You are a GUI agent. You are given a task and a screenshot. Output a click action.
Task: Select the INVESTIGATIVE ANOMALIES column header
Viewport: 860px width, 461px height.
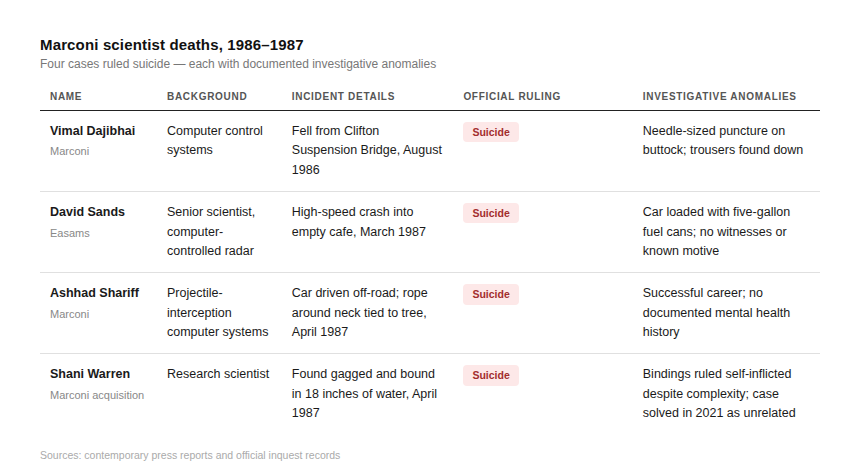[719, 96]
